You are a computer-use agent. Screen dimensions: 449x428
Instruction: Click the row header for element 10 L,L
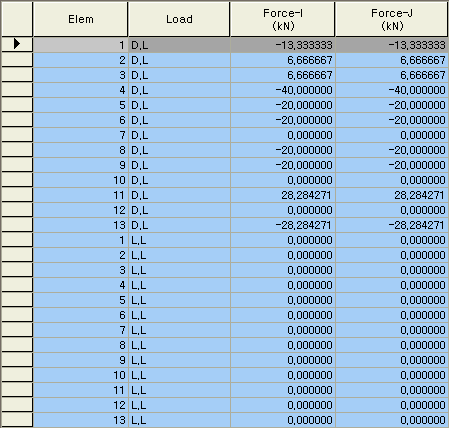pyautogui.click(x=17, y=375)
